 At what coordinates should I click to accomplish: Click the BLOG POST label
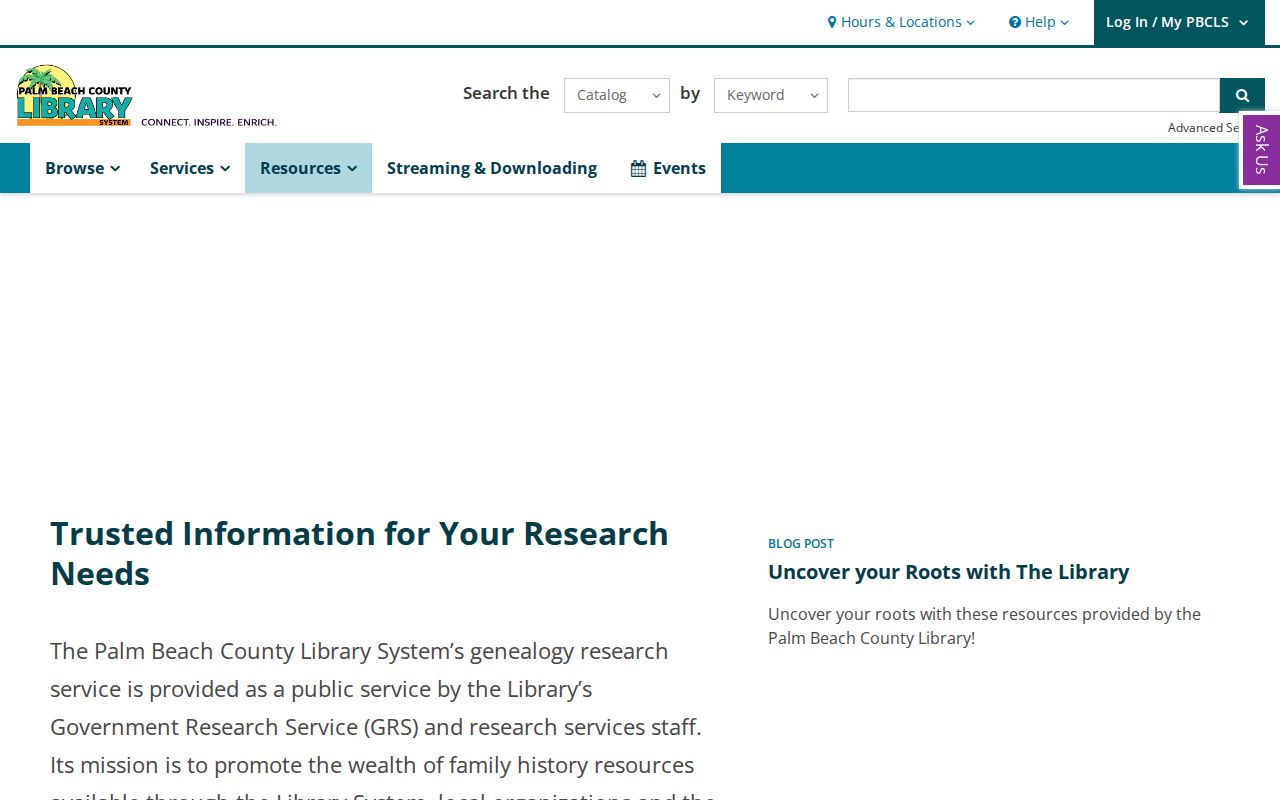tap(801, 544)
